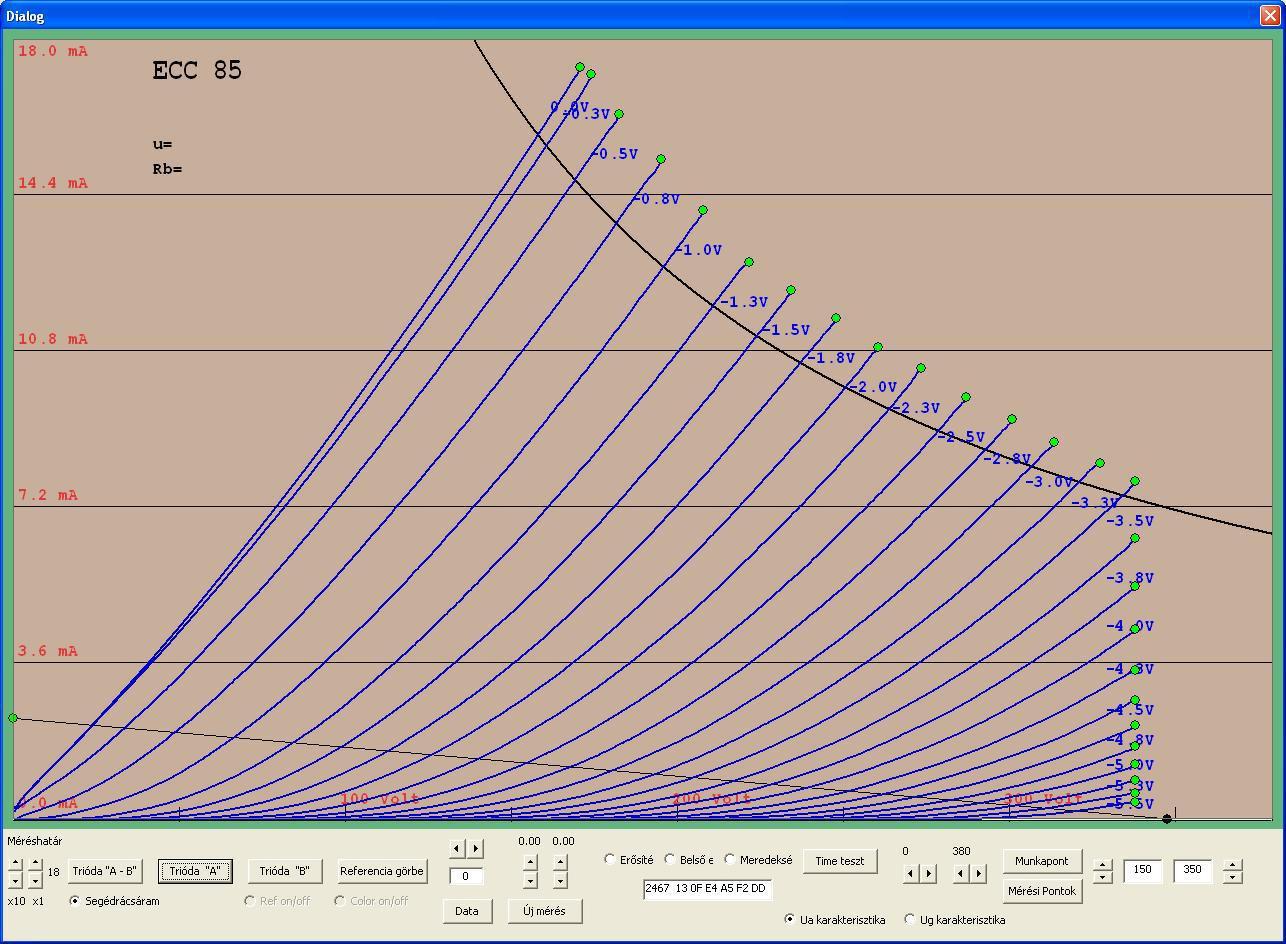1286x944 pixels.
Task: Increase the x1 Méréshatár range stepper
Action: [36, 864]
